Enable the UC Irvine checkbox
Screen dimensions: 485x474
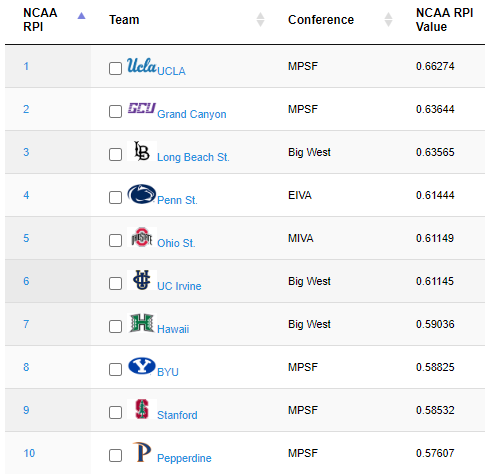click(115, 283)
